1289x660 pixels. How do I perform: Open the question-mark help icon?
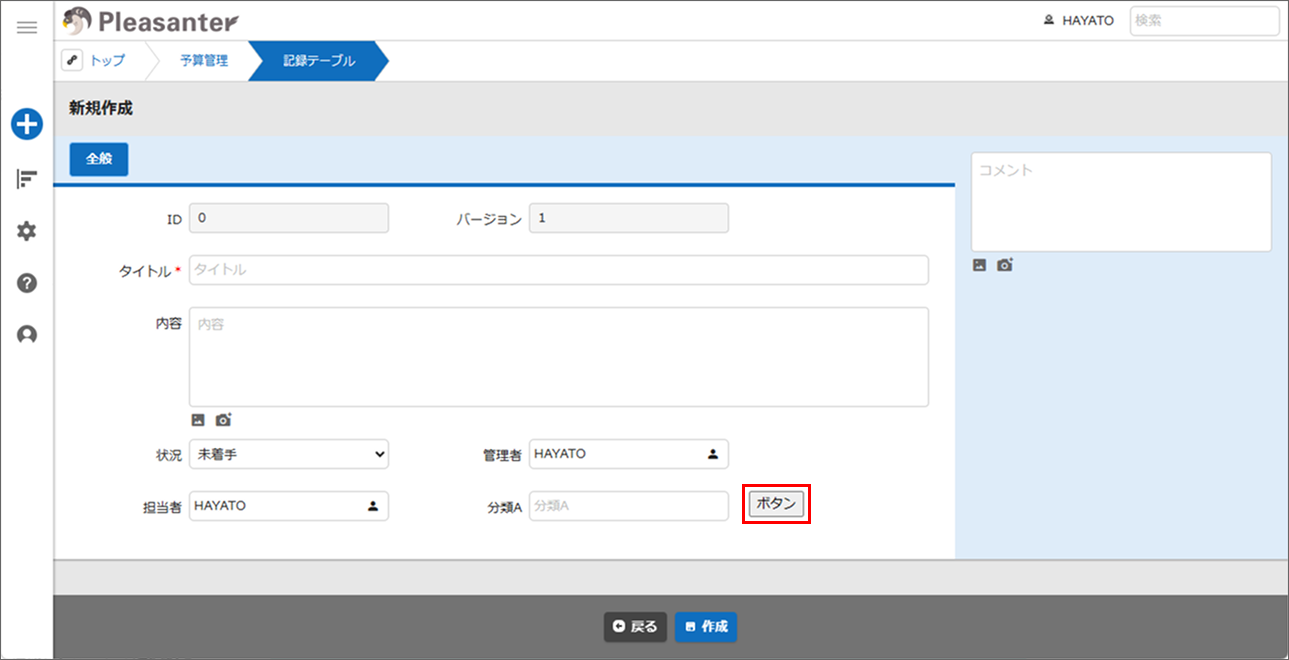27,283
